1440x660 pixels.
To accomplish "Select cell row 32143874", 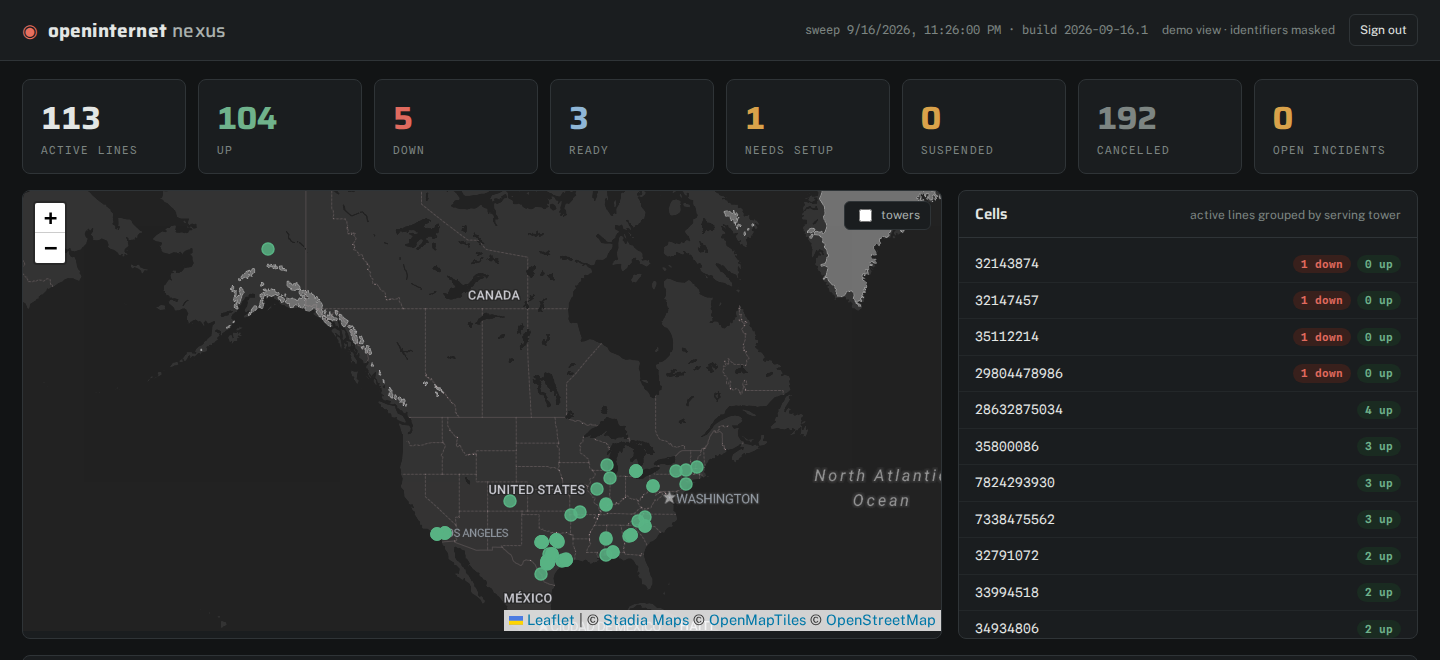I will pyautogui.click(x=1188, y=264).
